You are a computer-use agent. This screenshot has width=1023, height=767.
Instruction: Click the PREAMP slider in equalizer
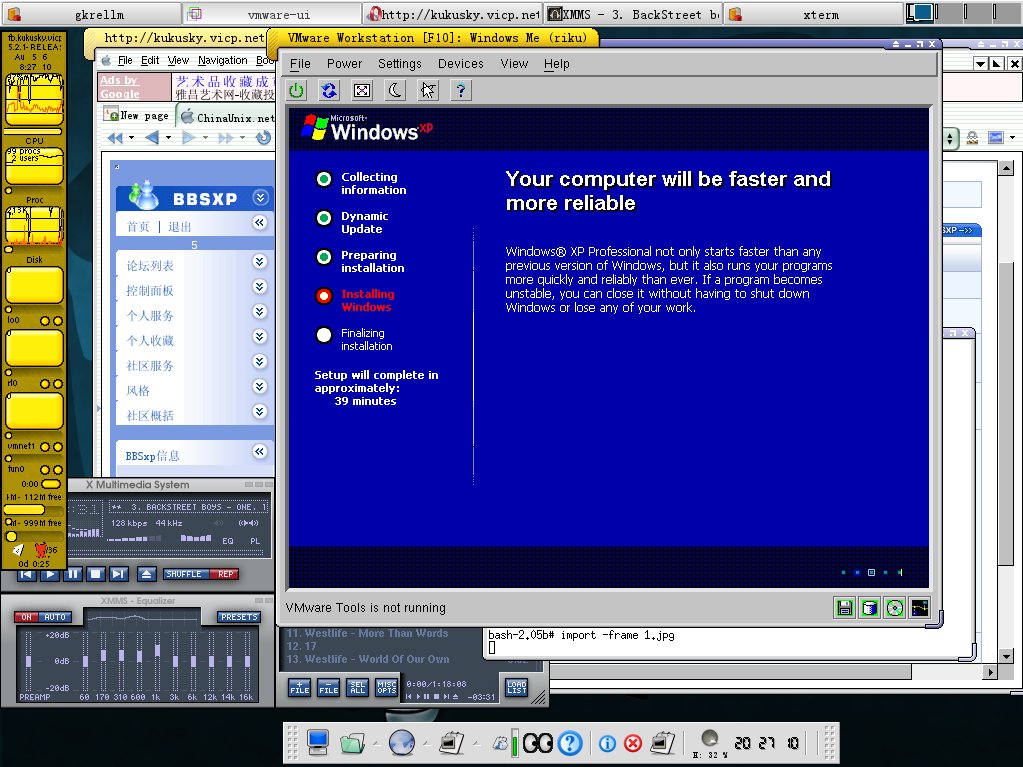(28, 661)
